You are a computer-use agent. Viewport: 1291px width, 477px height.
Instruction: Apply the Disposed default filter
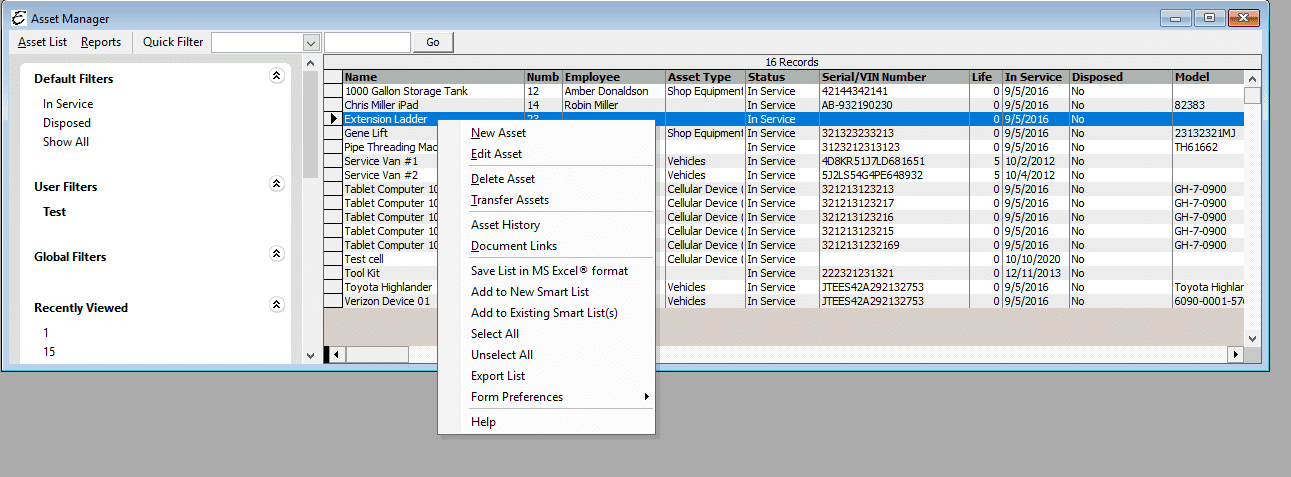pos(67,123)
